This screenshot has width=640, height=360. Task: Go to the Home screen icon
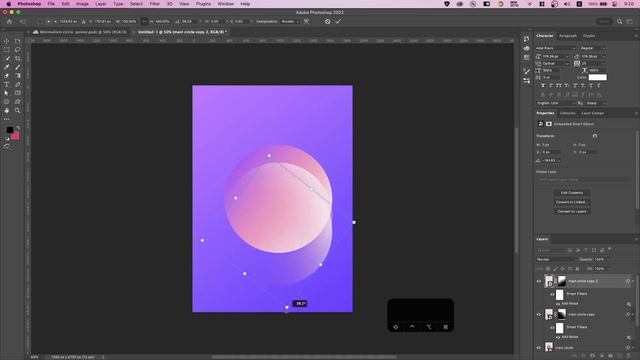[9, 22]
